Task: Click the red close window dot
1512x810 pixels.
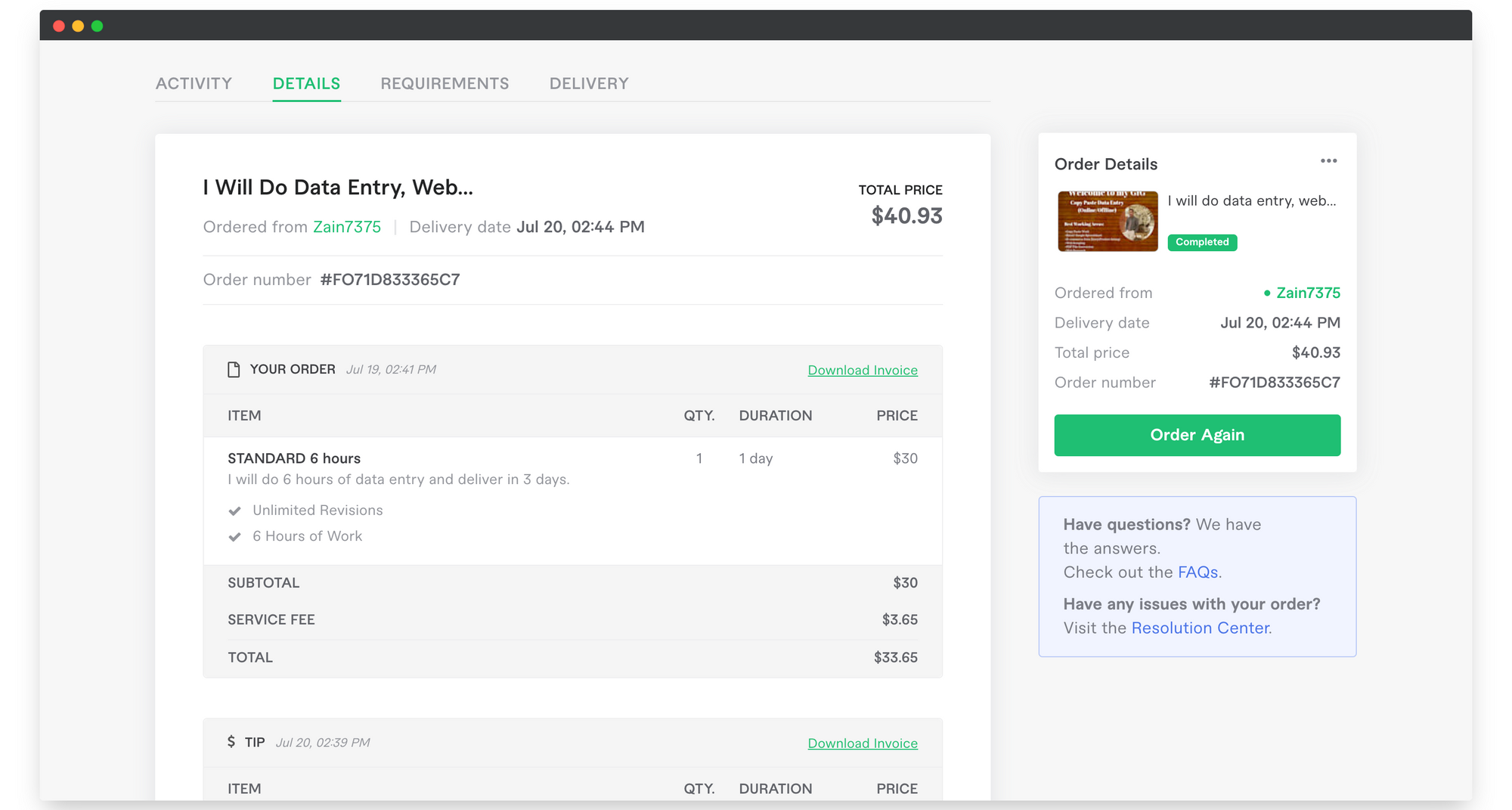Action: coord(59,26)
